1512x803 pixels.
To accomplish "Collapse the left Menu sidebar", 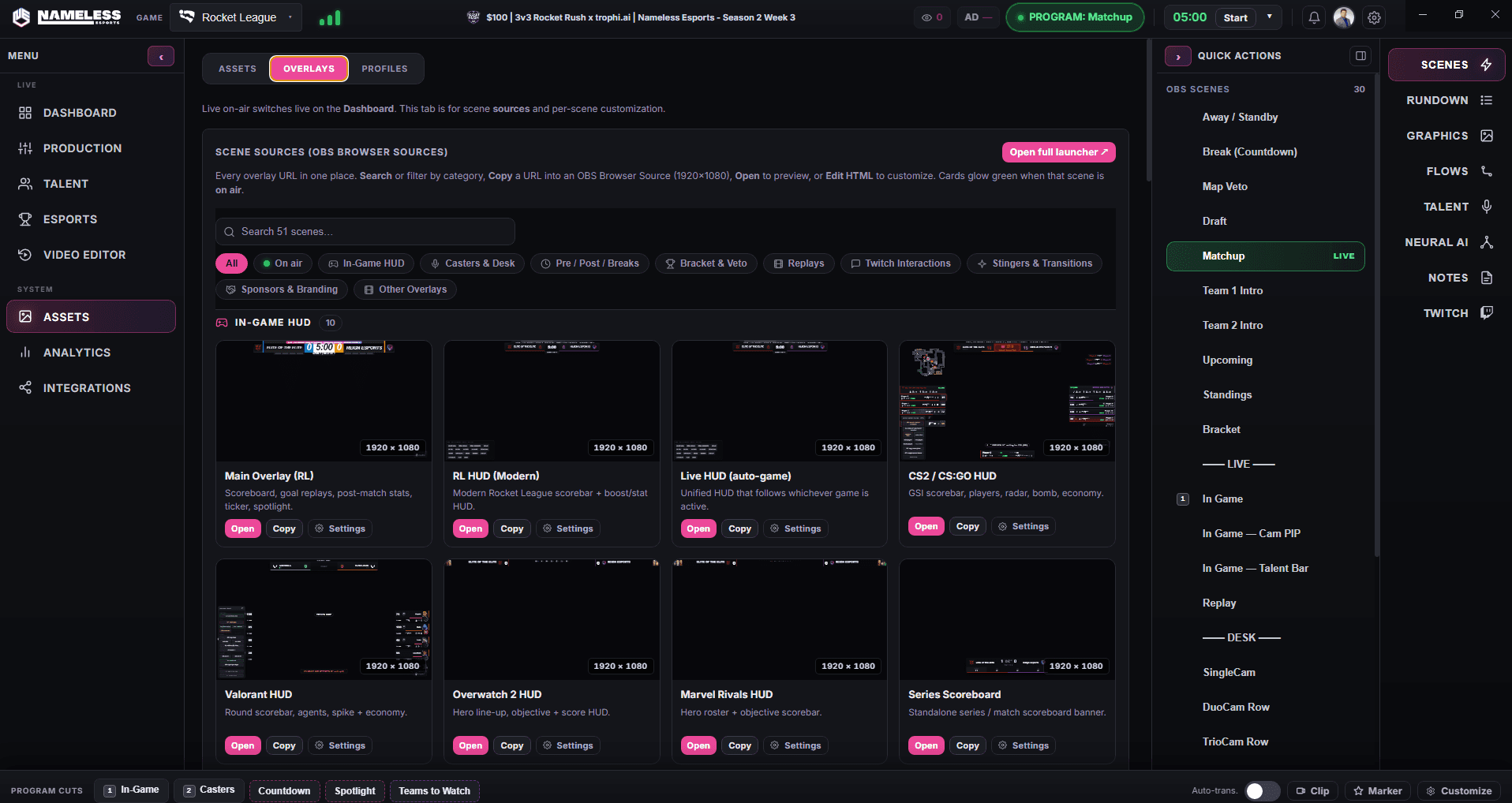I will pyautogui.click(x=161, y=56).
